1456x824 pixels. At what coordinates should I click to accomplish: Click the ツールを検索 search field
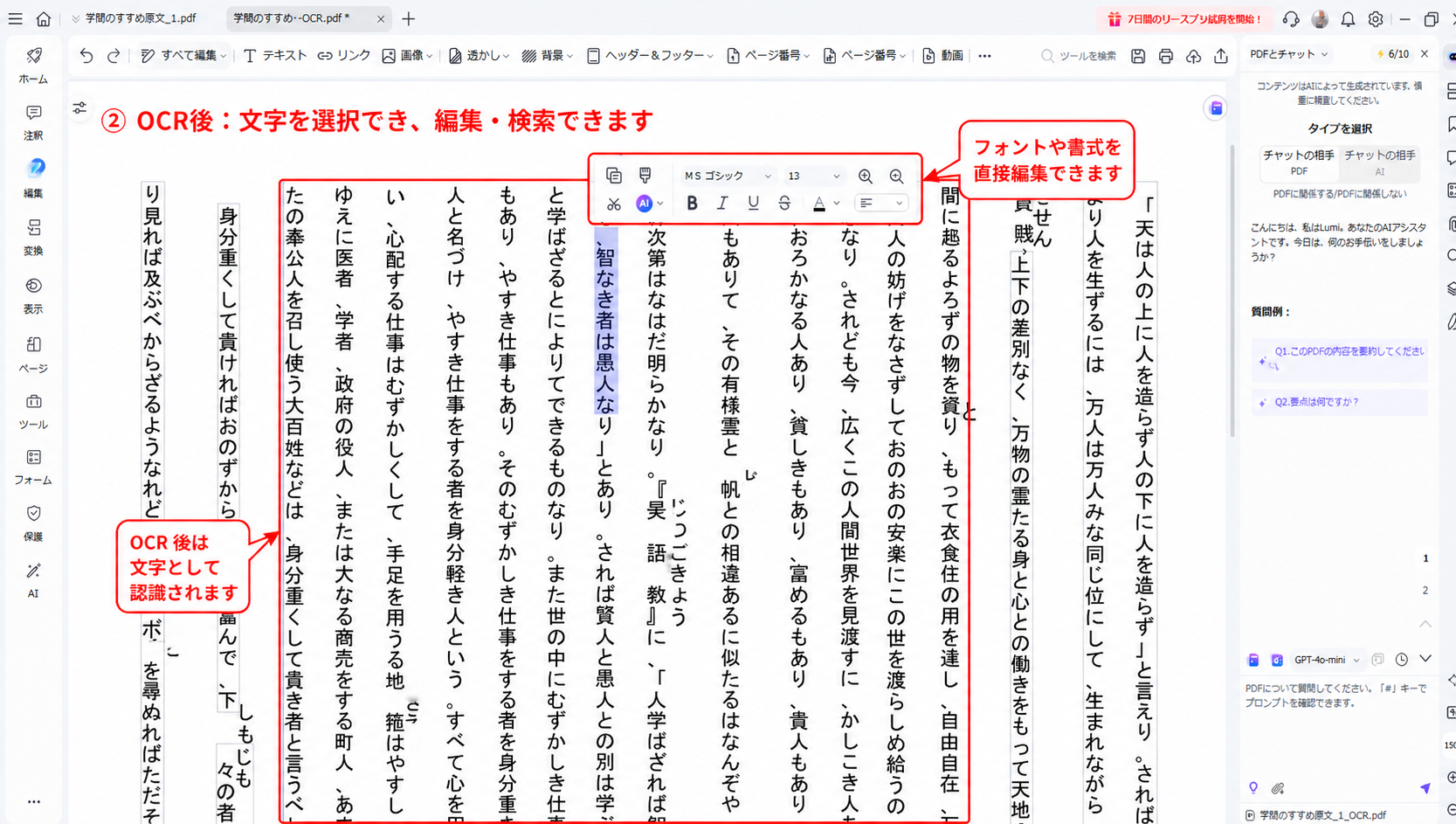tap(1080, 56)
